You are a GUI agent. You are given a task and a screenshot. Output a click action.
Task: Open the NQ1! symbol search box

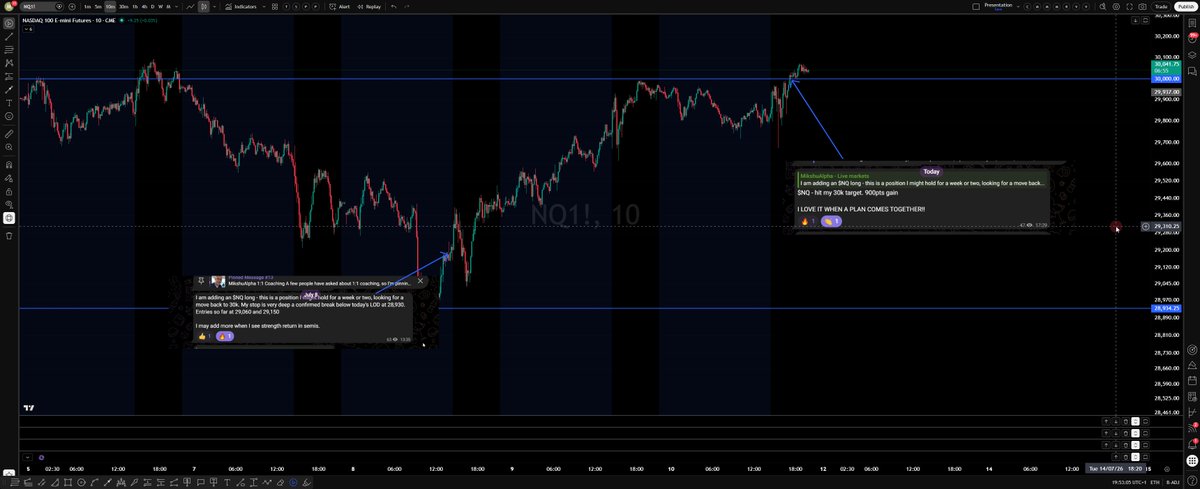44,6
